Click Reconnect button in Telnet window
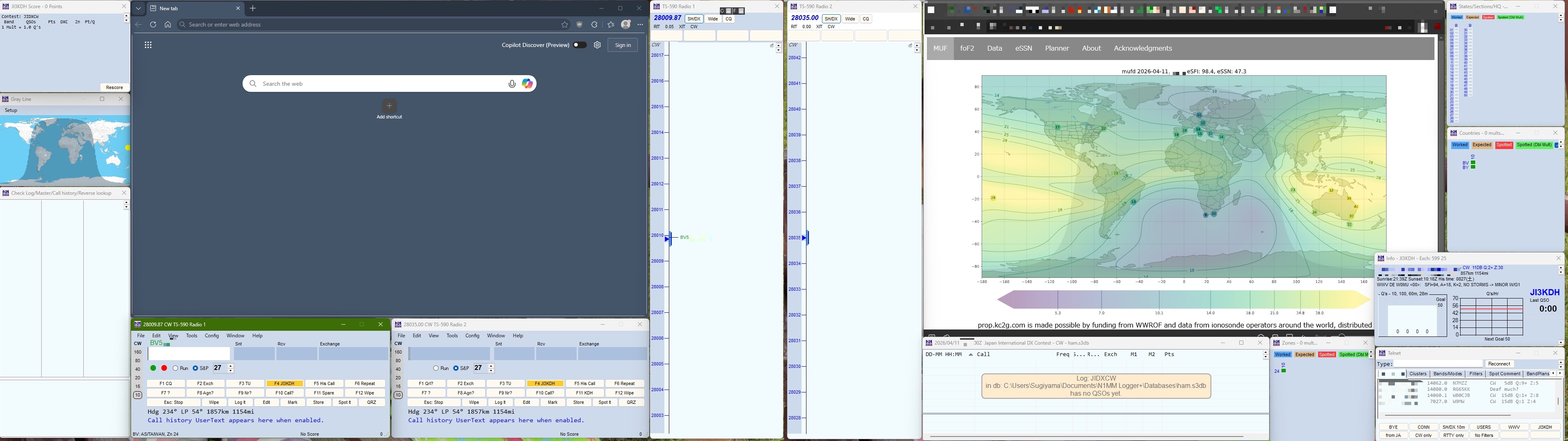This screenshot has width=1568, height=441. (1499, 364)
